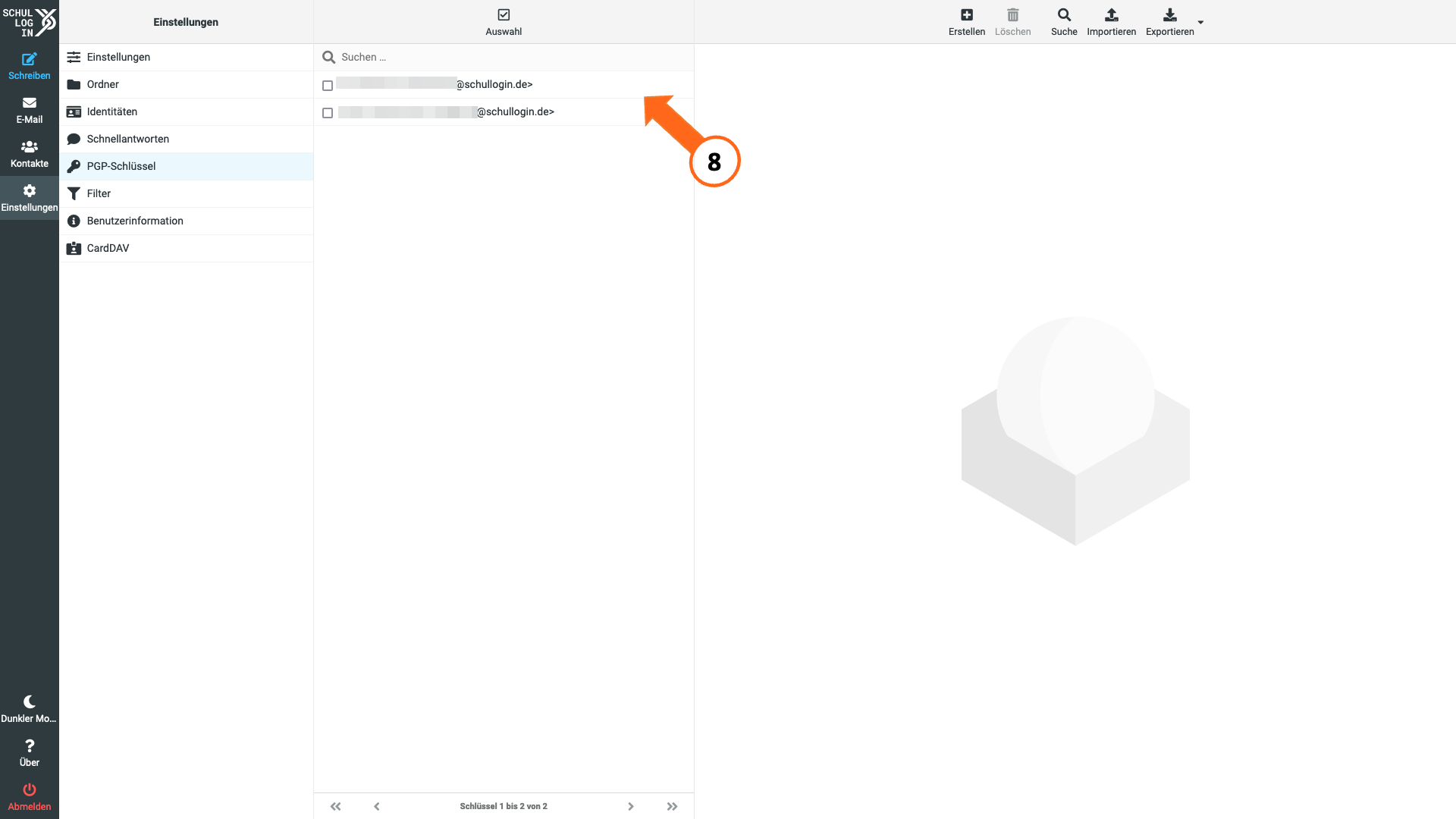Open the Auswahl selection menu
1456x819 pixels.
[504, 22]
